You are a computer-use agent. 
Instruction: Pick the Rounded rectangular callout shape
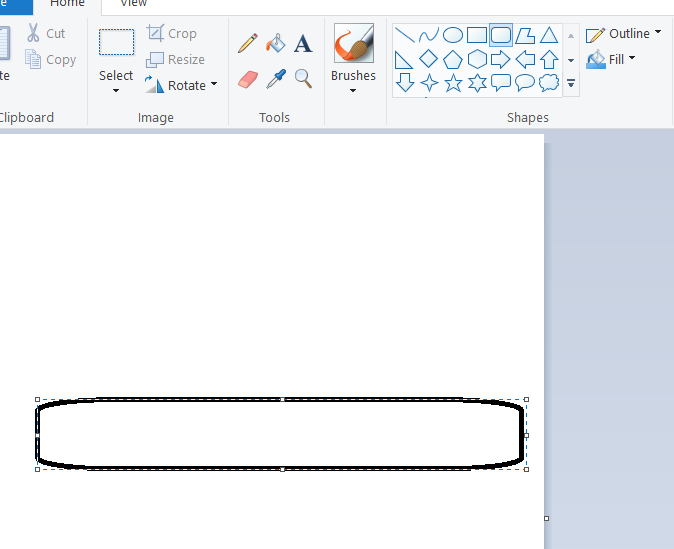[x=501, y=83]
